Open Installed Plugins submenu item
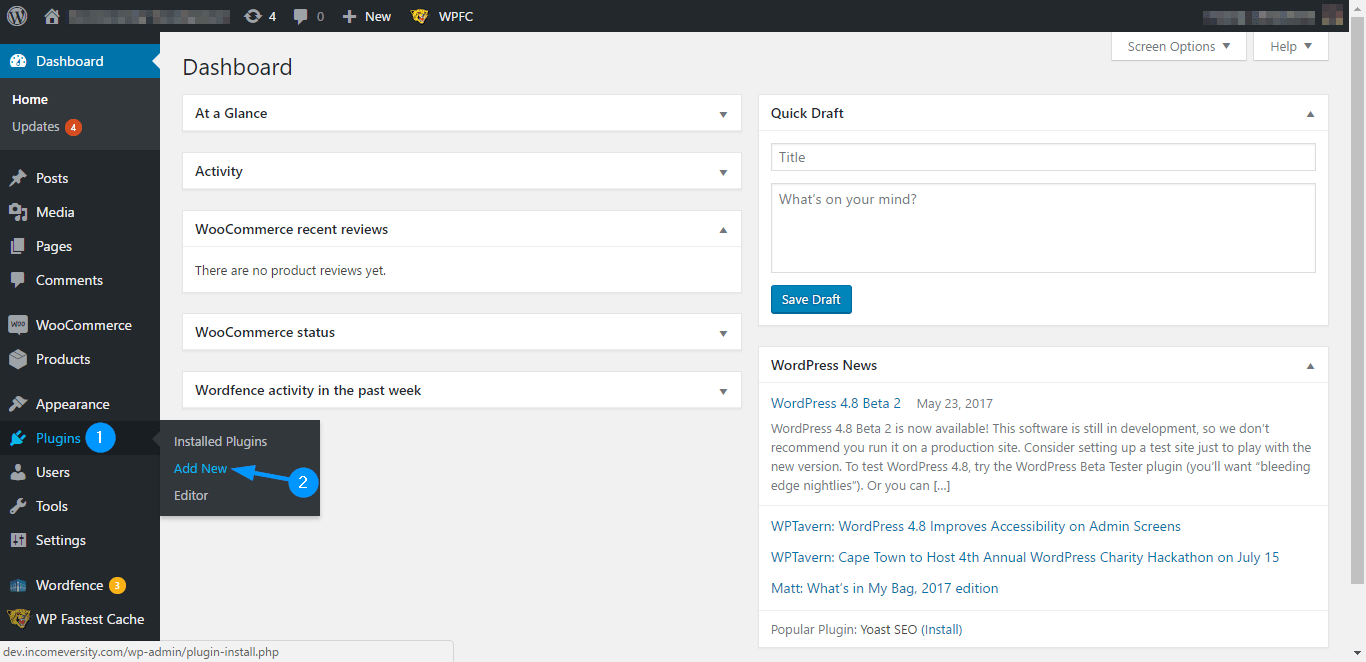 (x=221, y=441)
